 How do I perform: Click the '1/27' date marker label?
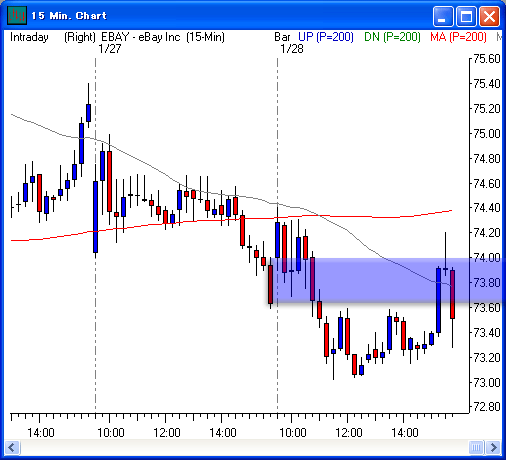pyautogui.click(x=110, y=49)
